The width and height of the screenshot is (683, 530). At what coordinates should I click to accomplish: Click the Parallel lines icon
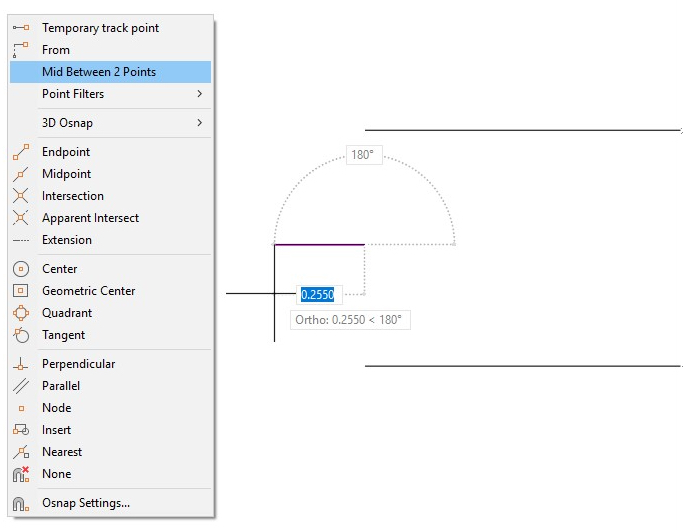[21, 386]
